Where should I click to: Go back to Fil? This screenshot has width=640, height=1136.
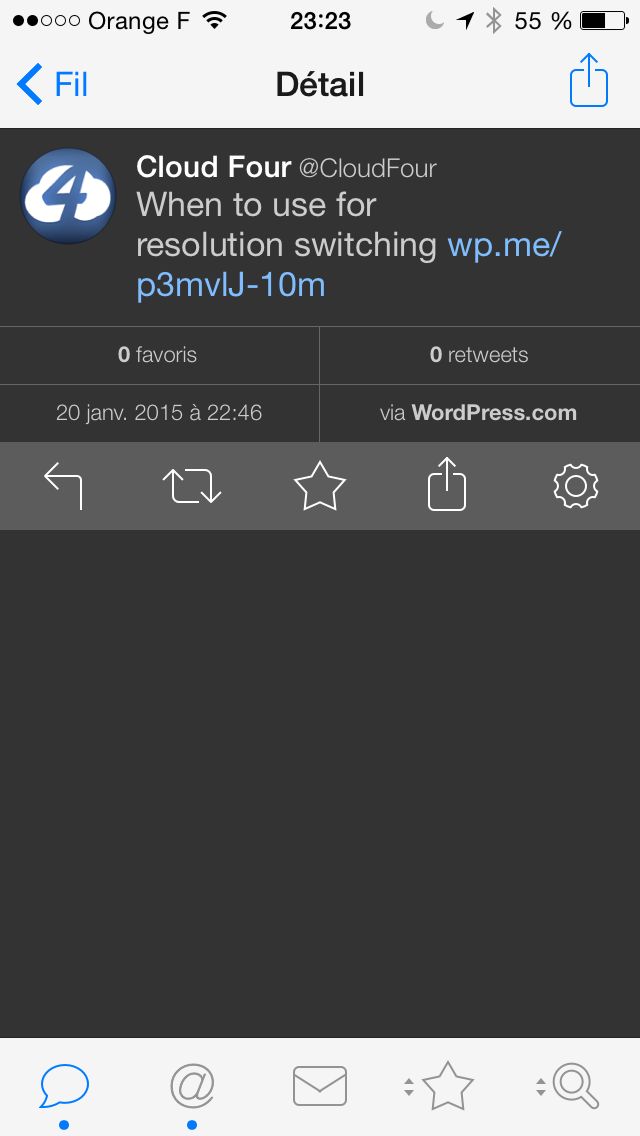click(x=52, y=84)
